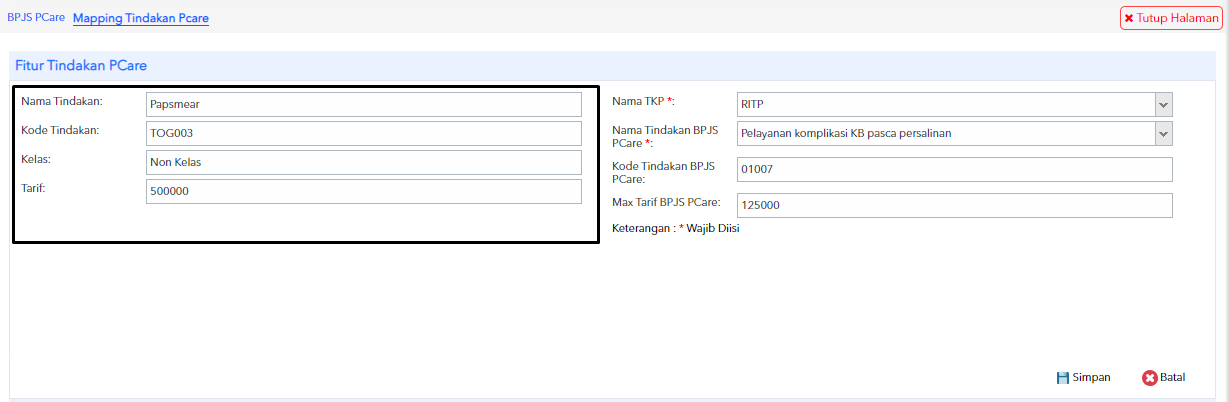Screen dimensions: 1229x402
Task: Expand the Nama Tindakan BPJS PCare dropdown arrow
Action: coord(1163,133)
